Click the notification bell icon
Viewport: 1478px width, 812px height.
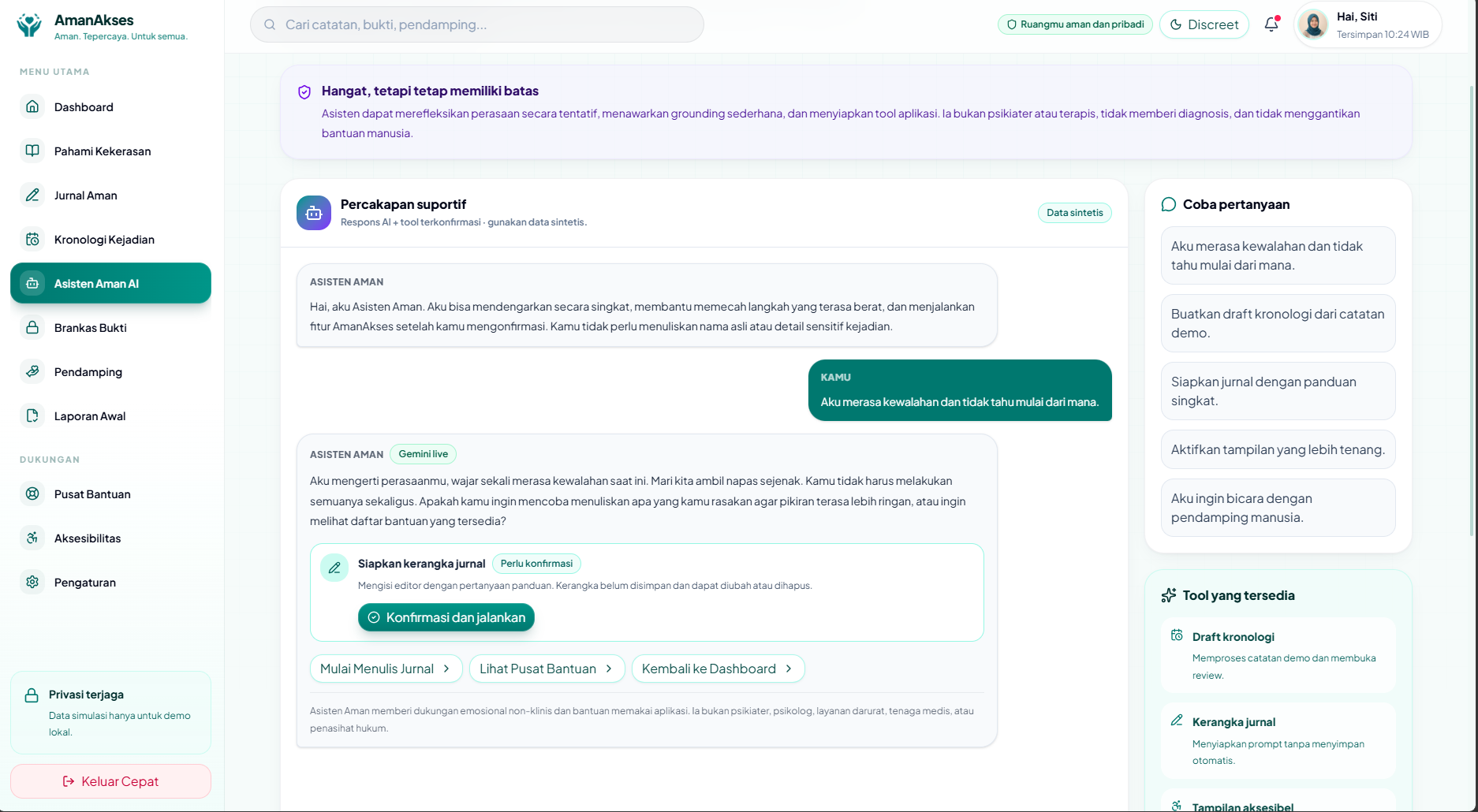(x=1271, y=24)
